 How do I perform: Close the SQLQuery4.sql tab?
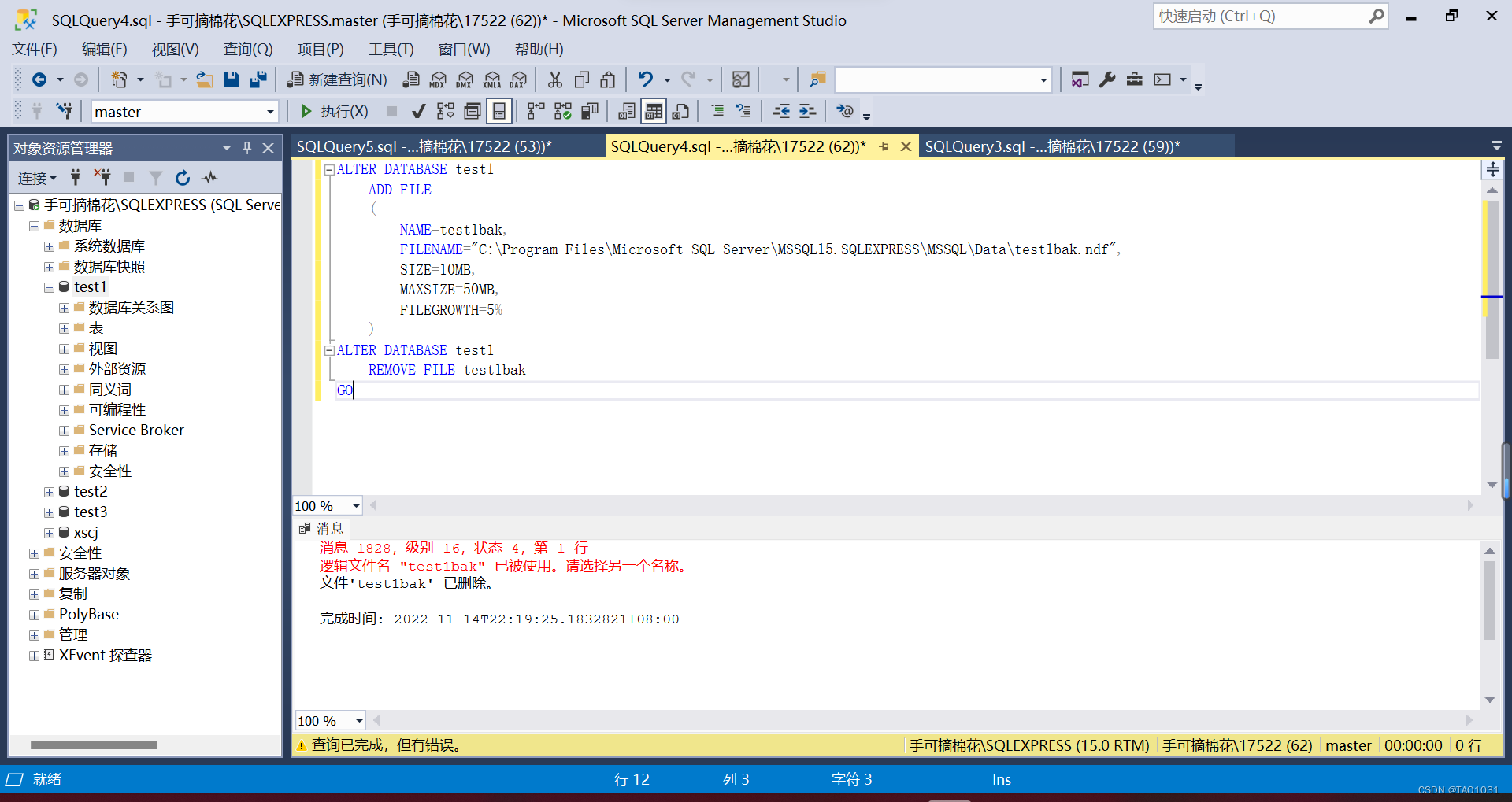[906, 146]
